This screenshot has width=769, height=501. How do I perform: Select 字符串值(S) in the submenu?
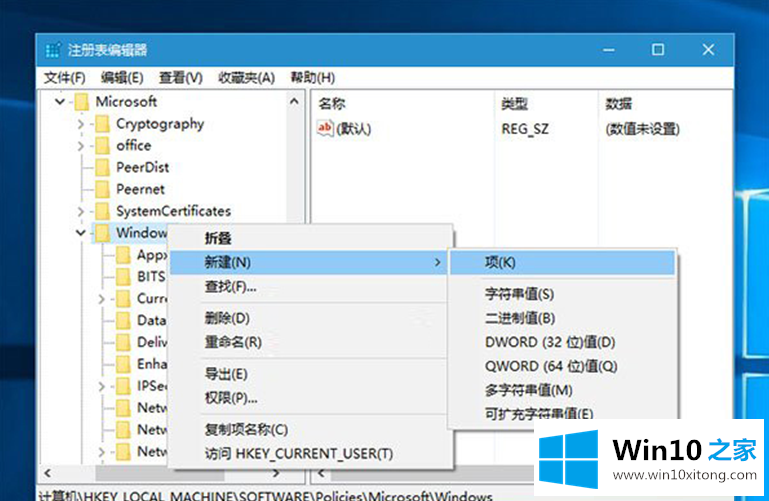click(562, 294)
